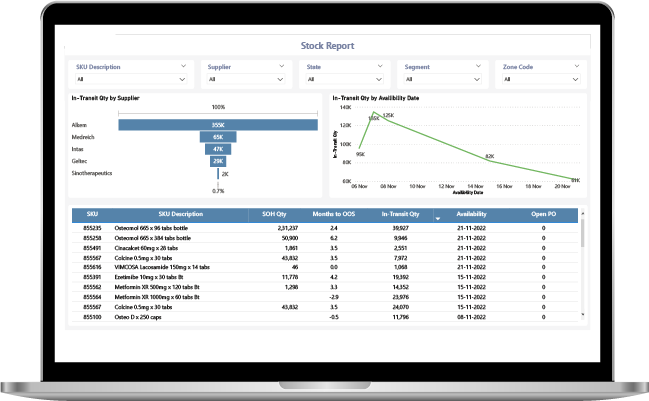Click SKU cell 855235
Screen dimensions: 649x401
[92, 228]
